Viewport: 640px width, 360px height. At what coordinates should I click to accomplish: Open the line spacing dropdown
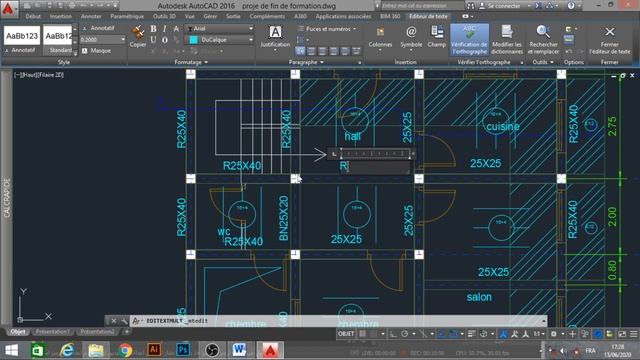click(302, 40)
